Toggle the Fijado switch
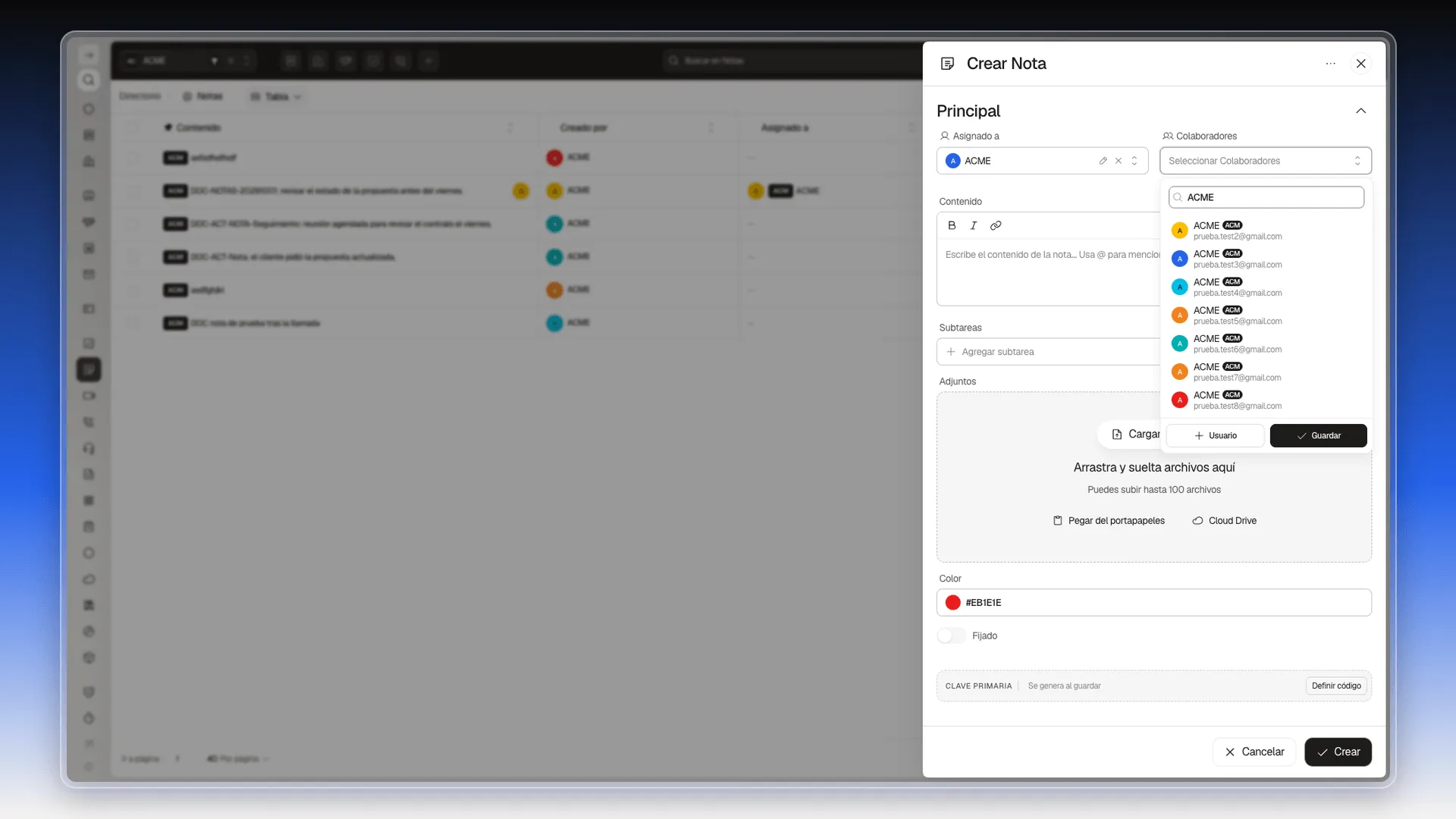The height and width of the screenshot is (819, 1456). point(952,636)
